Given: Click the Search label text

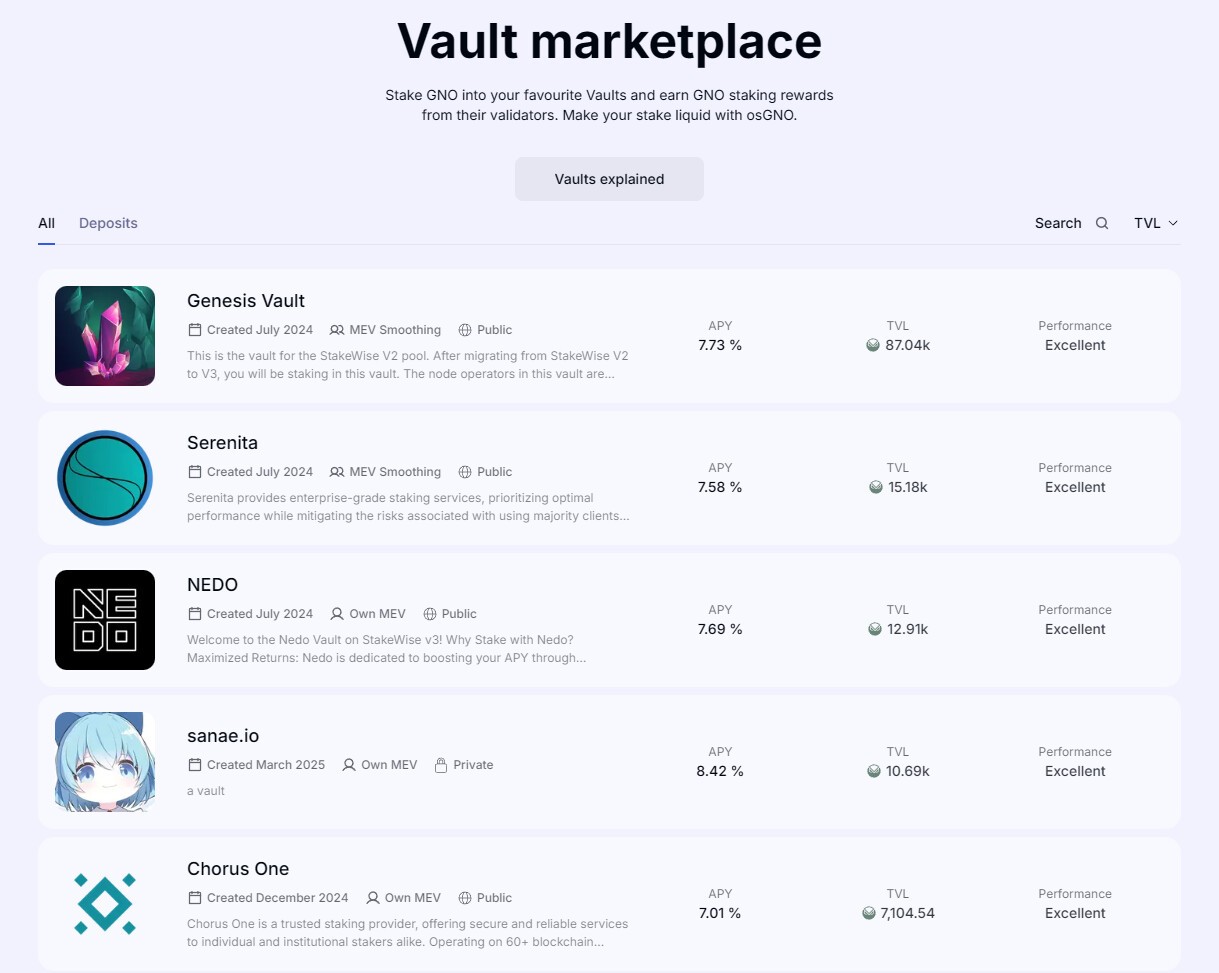Looking at the screenshot, I should point(1058,223).
